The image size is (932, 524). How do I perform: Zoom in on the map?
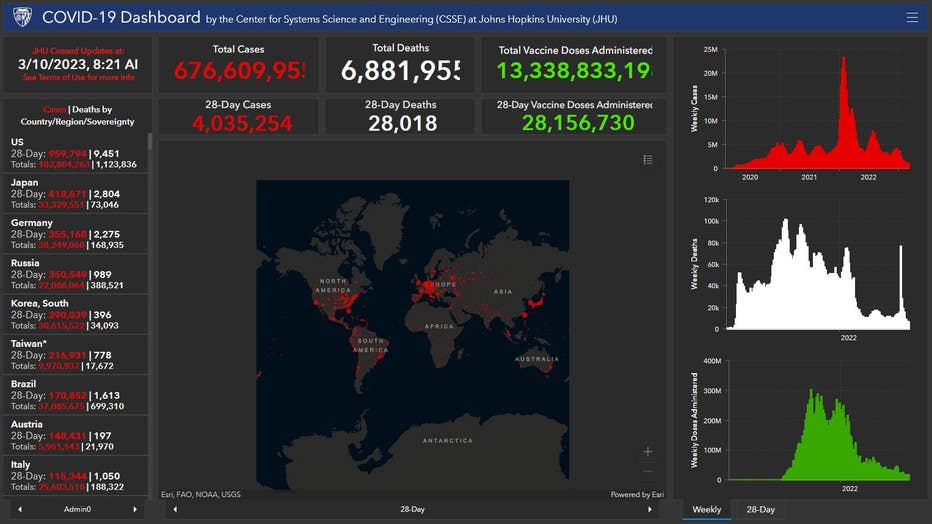[648, 452]
